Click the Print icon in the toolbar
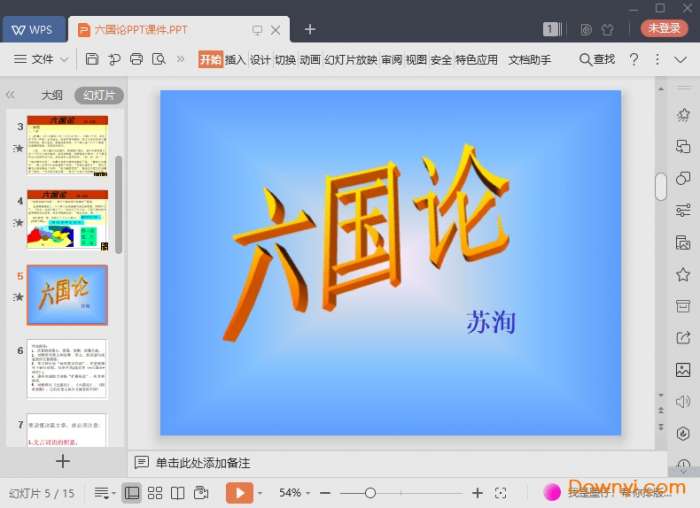Screen dimensions: 700x508 [x=136, y=60]
